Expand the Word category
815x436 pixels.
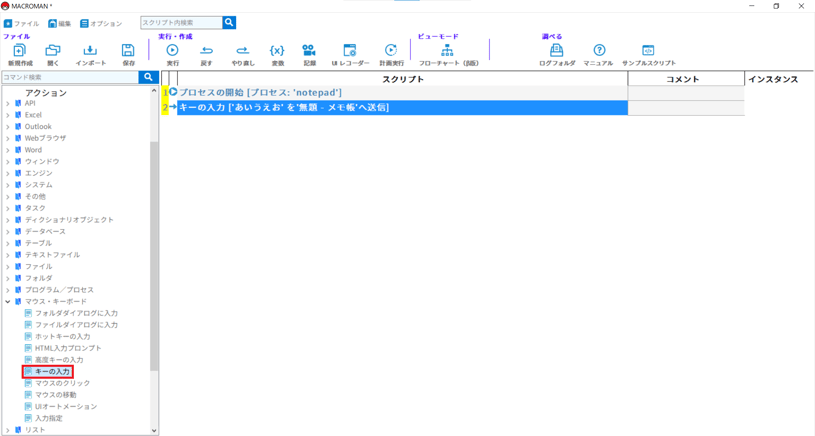coord(7,150)
